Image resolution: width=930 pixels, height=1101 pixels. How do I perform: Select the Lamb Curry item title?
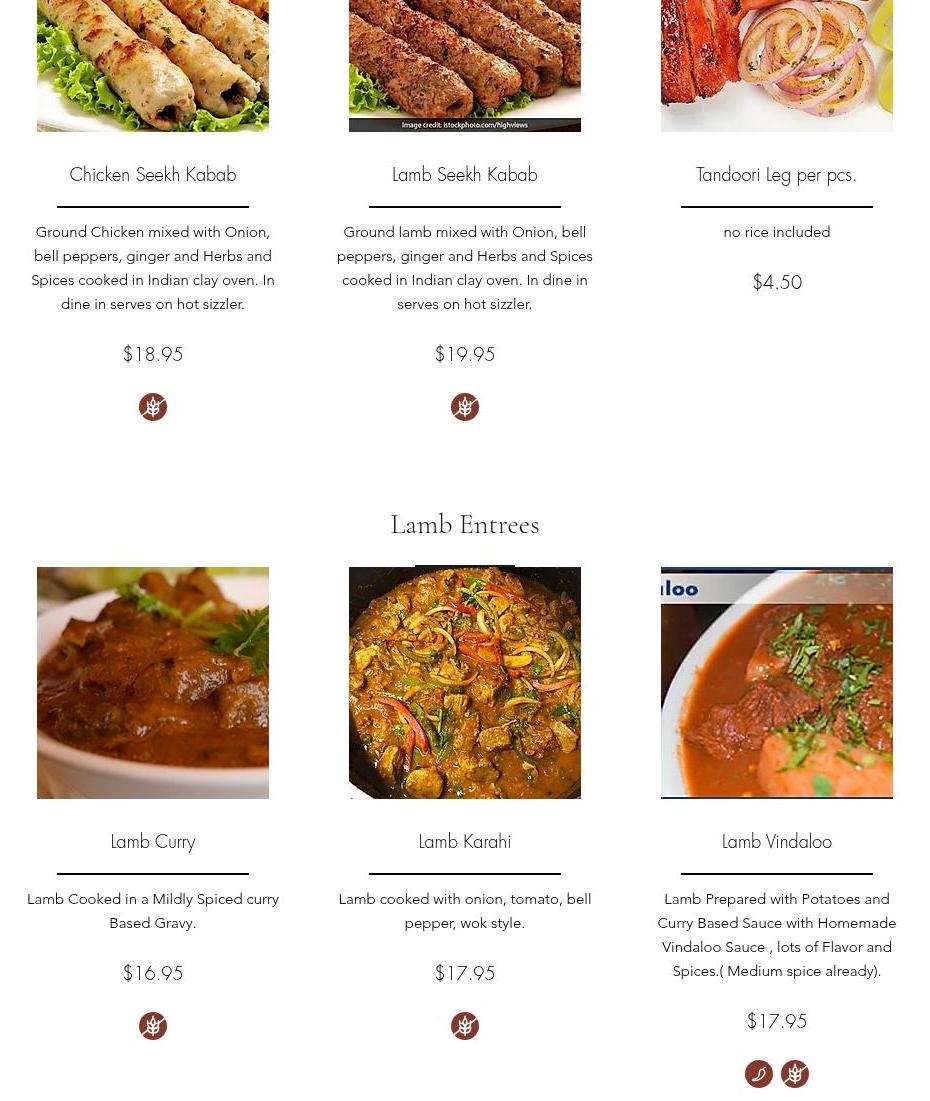[x=152, y=842]
